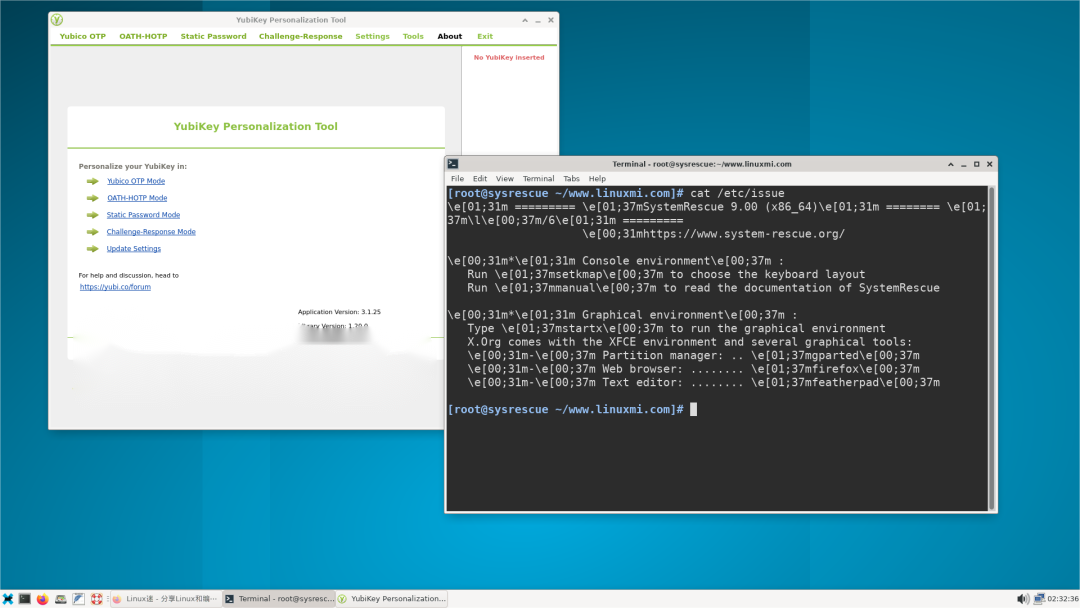Open the Settings tab in YubiKey tool
This screenshot has height=608, width=1080.
tap(373, 36)
